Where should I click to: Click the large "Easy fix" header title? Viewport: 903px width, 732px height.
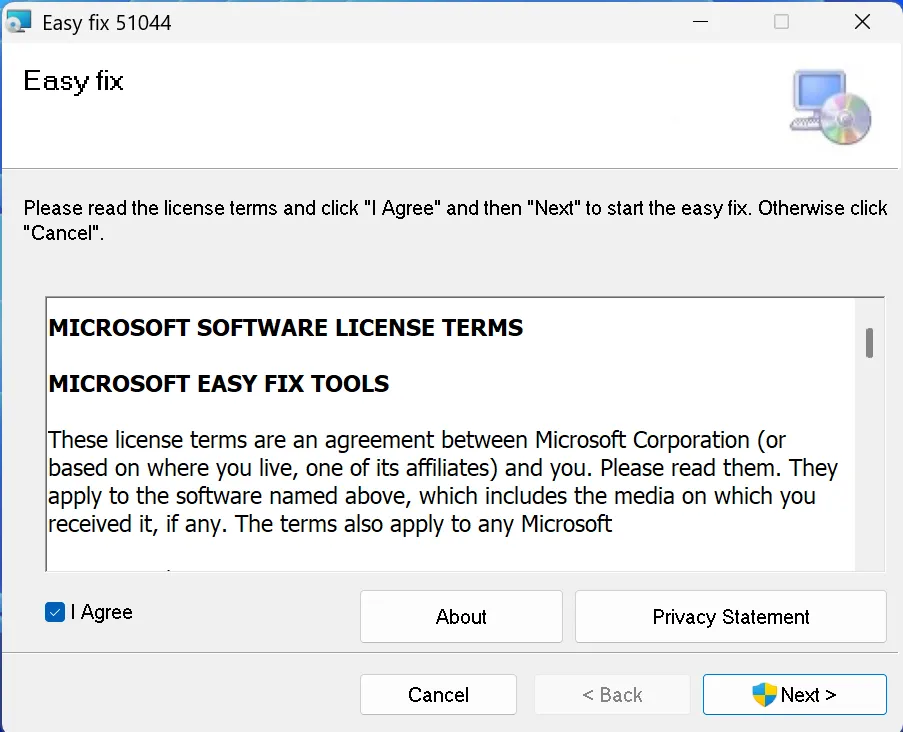[x=73, y=81]
